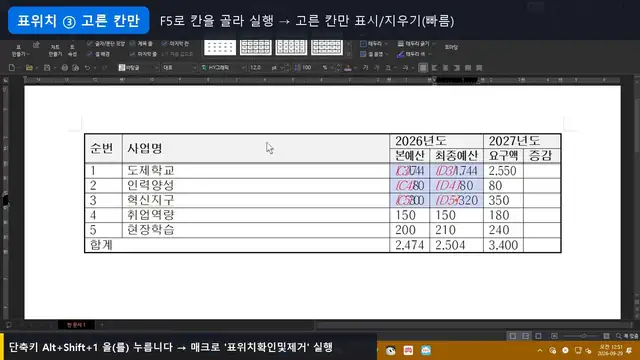The image size is (640, 360).
Task: Click the magnifier zoom icon in status bar
Action: (618, 336)
